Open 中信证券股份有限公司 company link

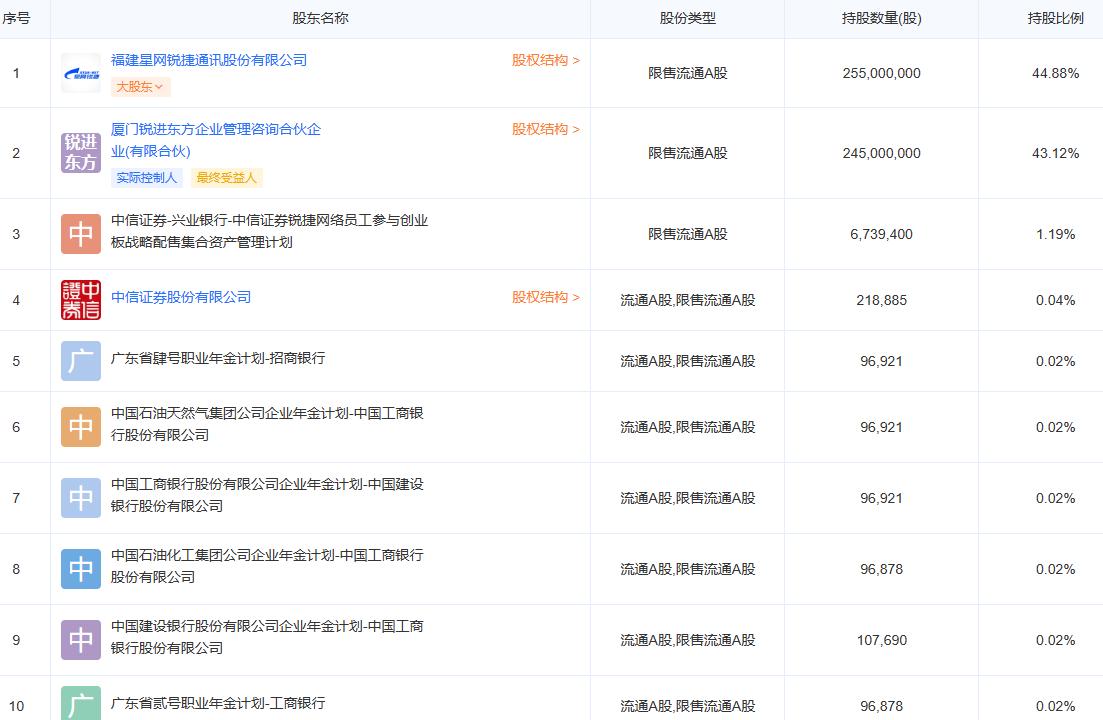pos(181,297)
